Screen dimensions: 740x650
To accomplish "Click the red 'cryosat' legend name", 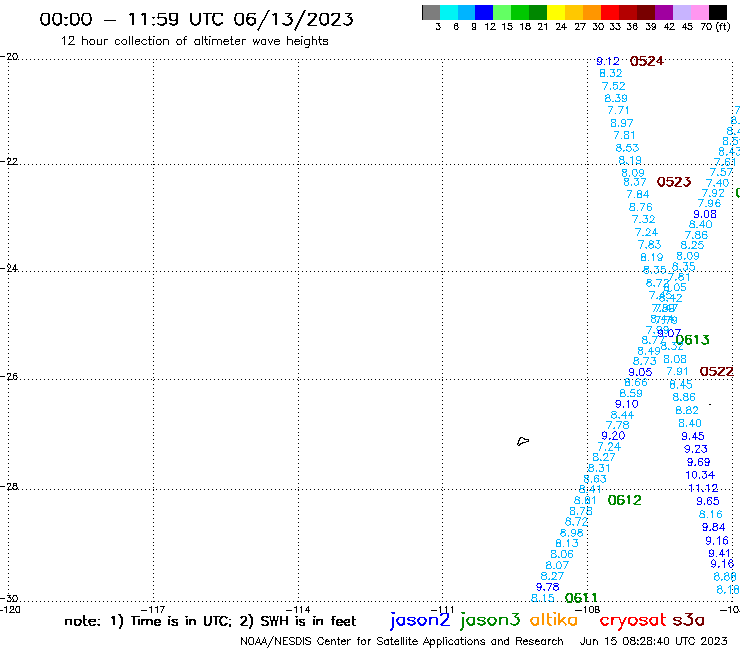I will [632, 620].
